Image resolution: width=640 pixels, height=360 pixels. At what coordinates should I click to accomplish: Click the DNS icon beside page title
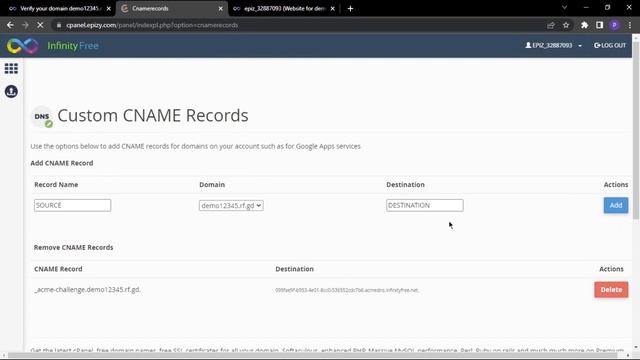tap(42, 117)
